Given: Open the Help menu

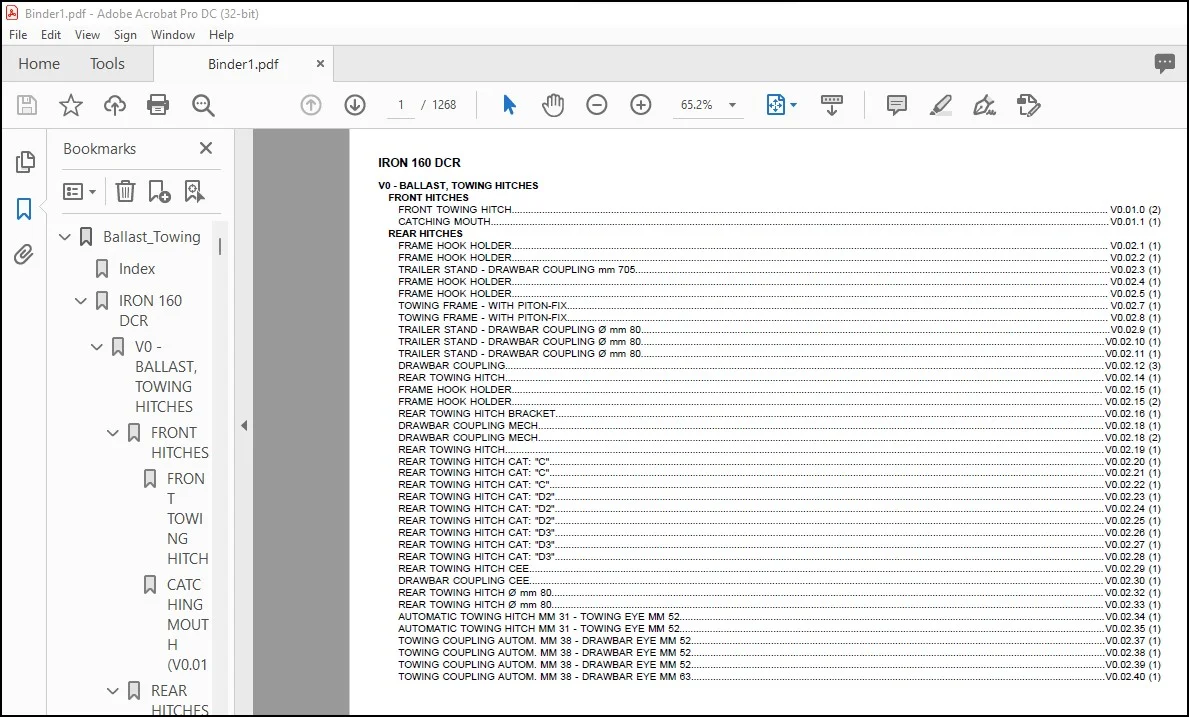Looking at the screenshot, I should 221,35.
